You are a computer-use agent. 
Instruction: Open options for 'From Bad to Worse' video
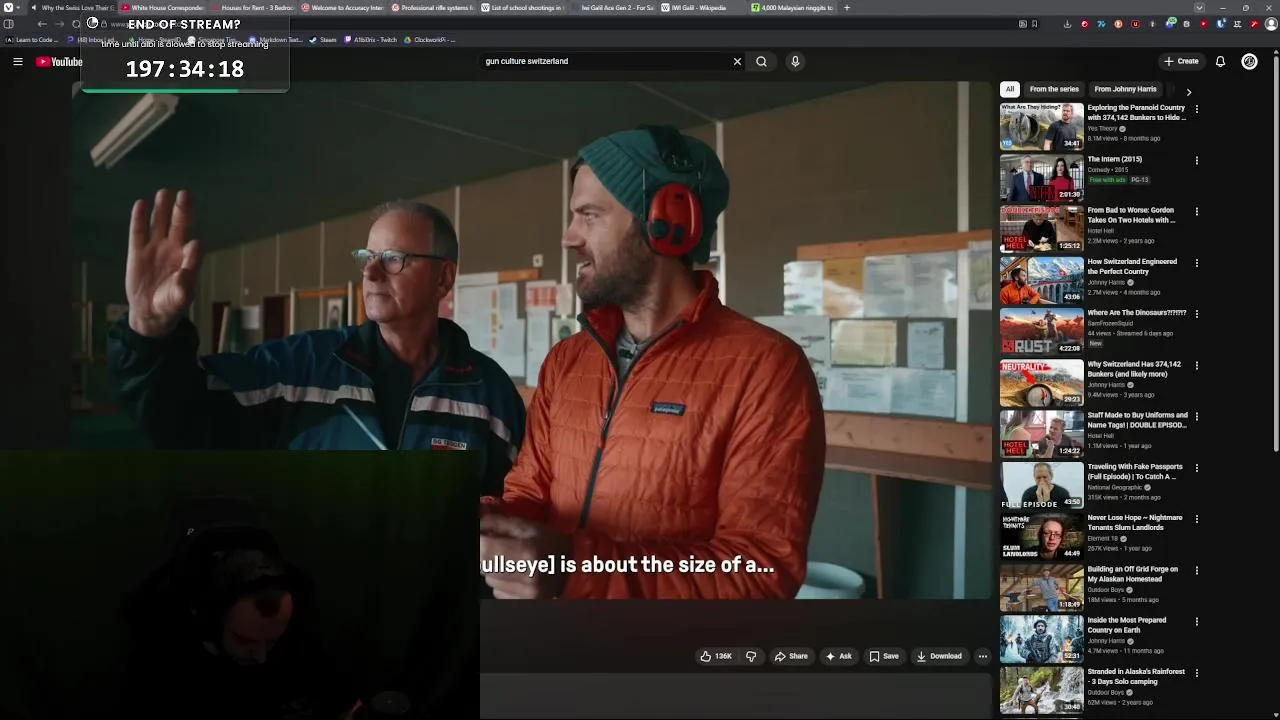[1196, 211]
